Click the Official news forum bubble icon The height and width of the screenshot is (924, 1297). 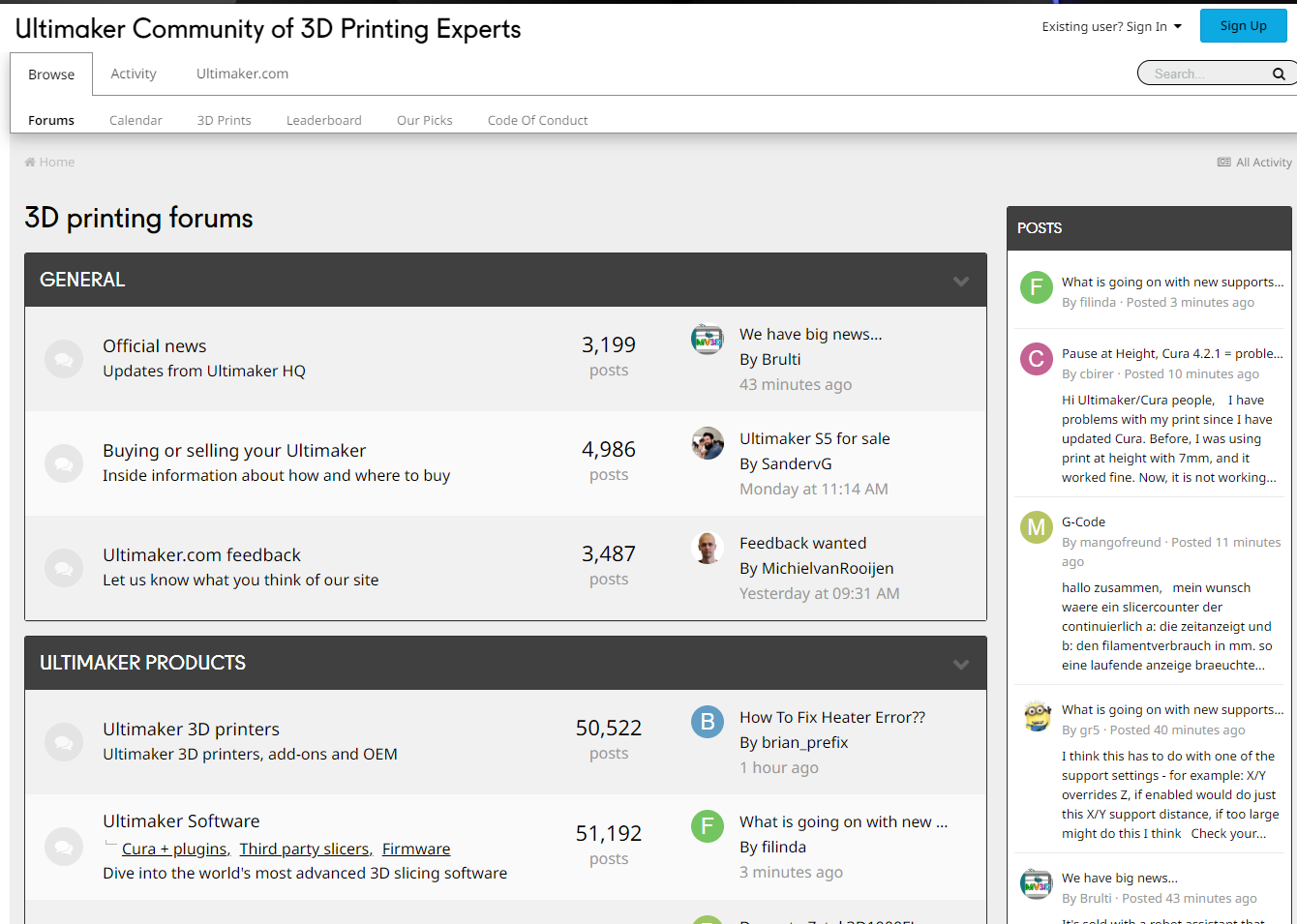64,359
